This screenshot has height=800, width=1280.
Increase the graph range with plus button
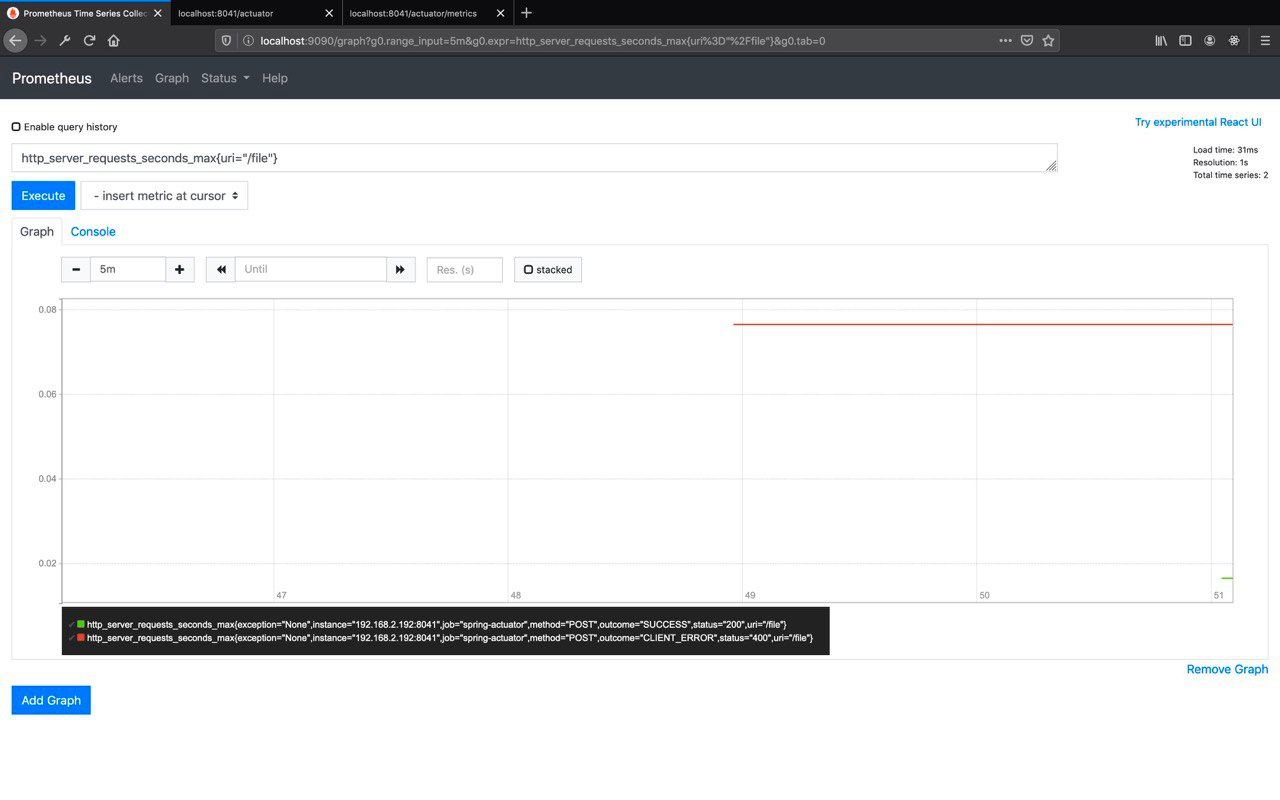click(179, 269)
